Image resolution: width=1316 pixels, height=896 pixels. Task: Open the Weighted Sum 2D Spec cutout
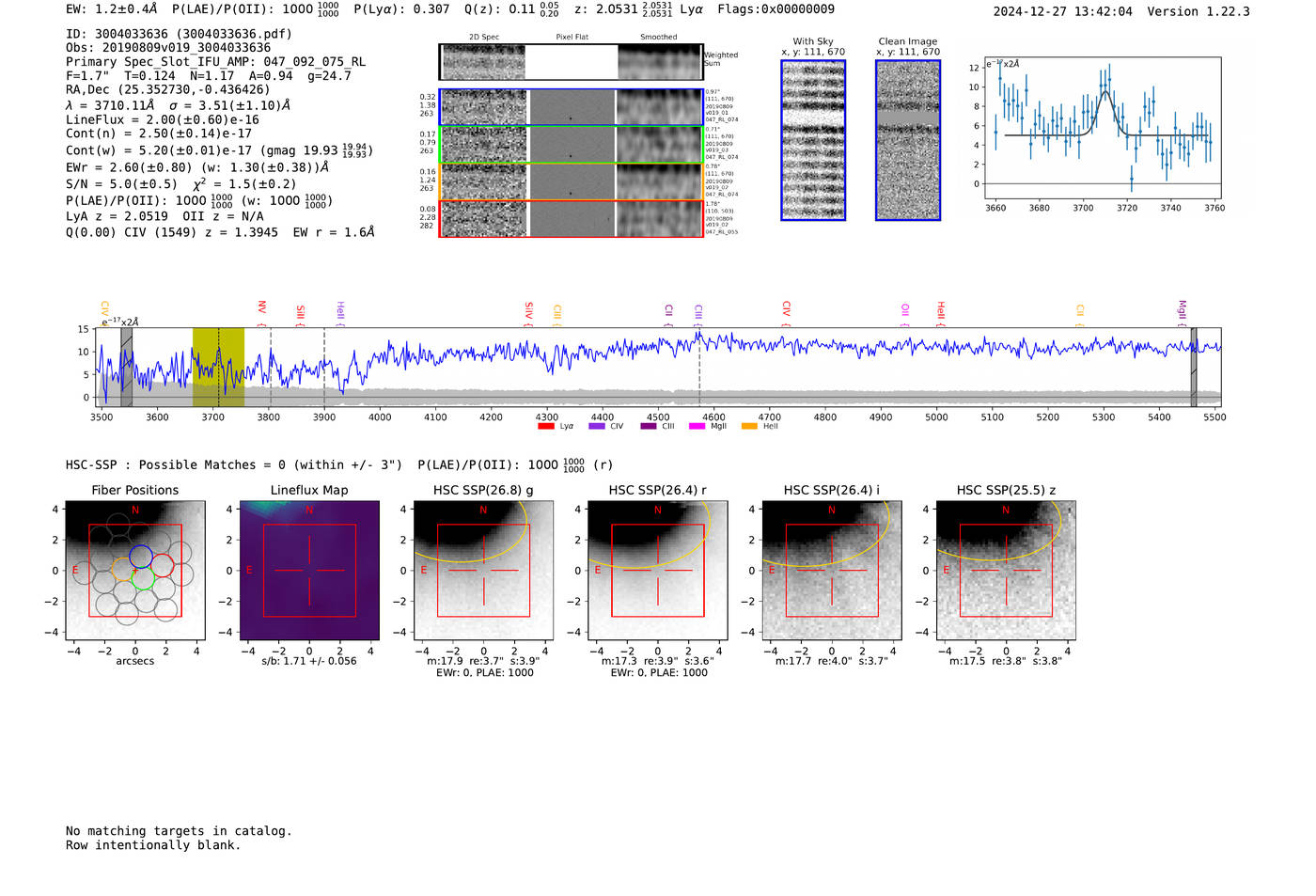[483, 62]
